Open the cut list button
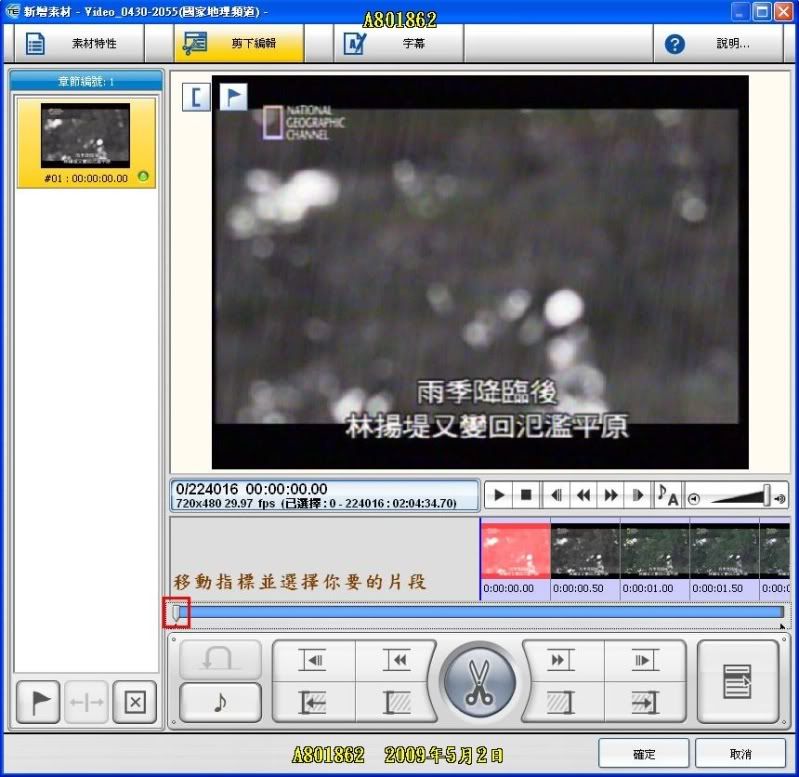The height and width of the screenshot is (777, 799). coord(738,682)
